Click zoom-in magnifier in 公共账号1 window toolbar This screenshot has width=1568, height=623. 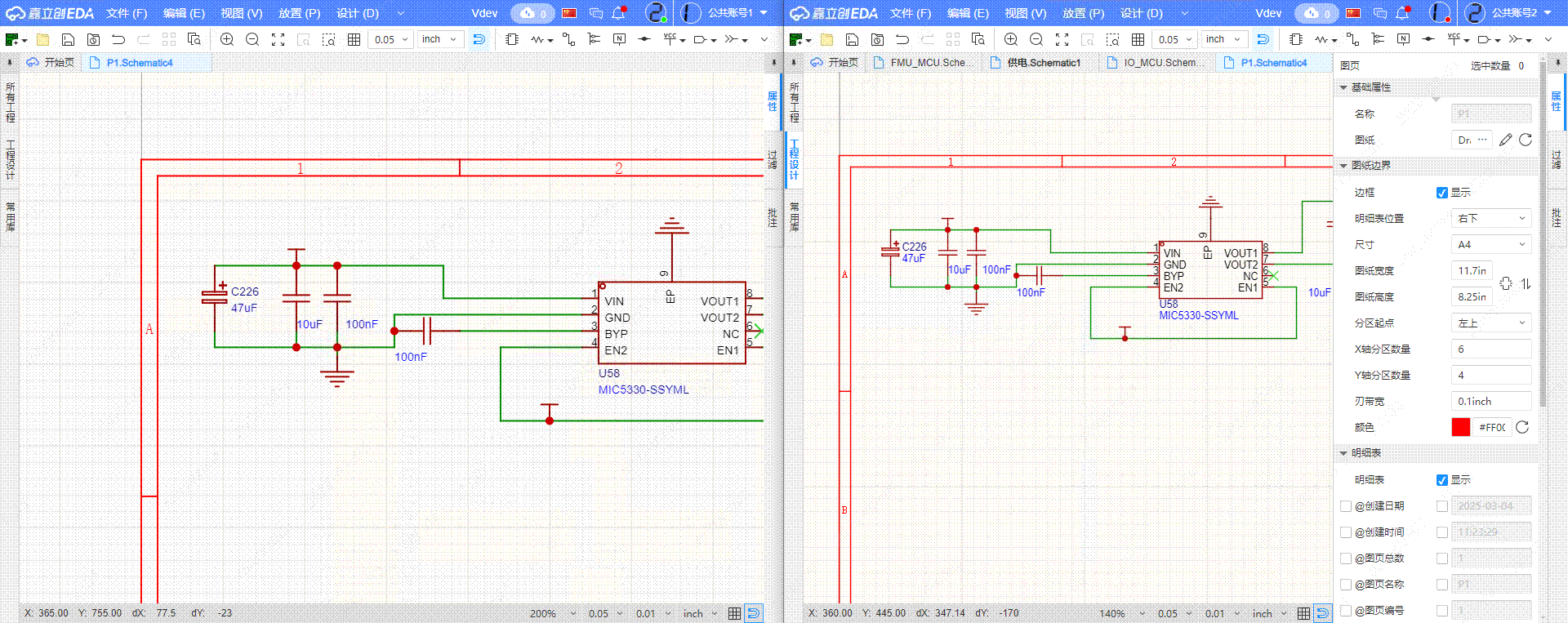pos(227,39)
